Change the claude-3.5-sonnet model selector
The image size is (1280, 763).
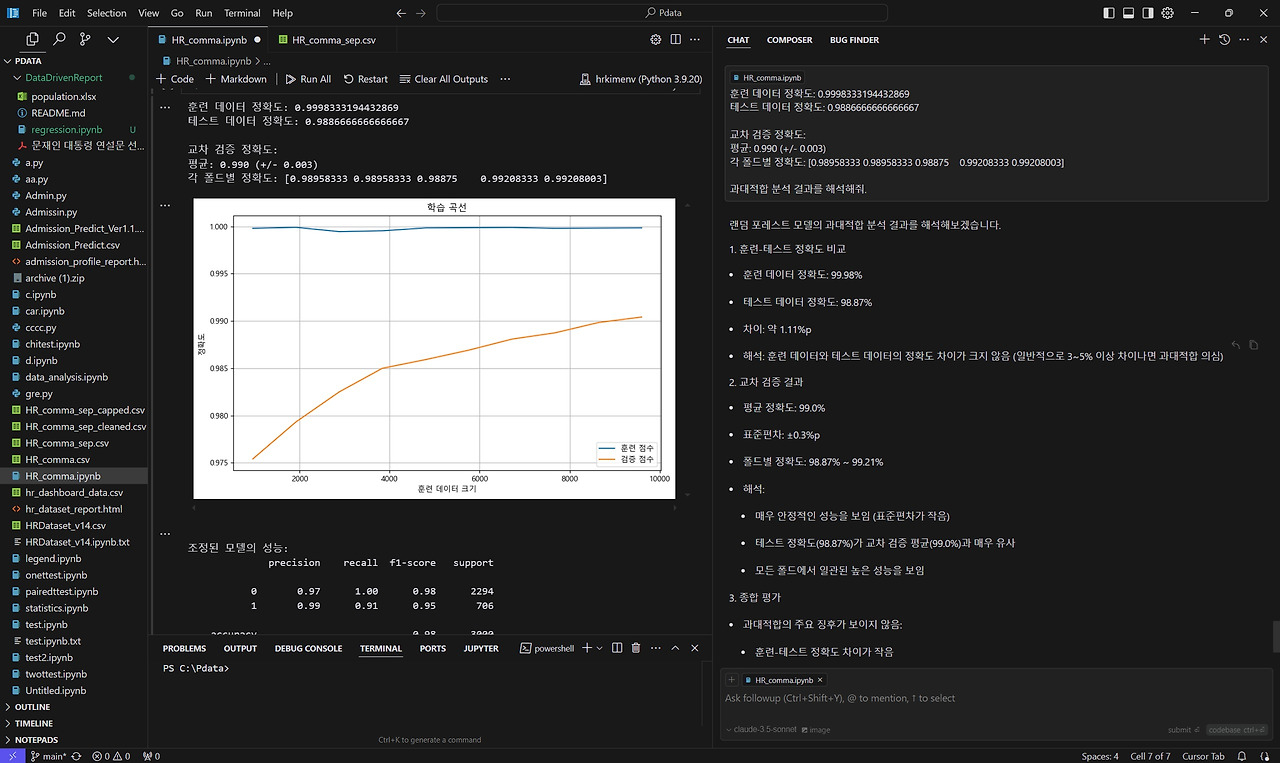[x=762, y=730]
